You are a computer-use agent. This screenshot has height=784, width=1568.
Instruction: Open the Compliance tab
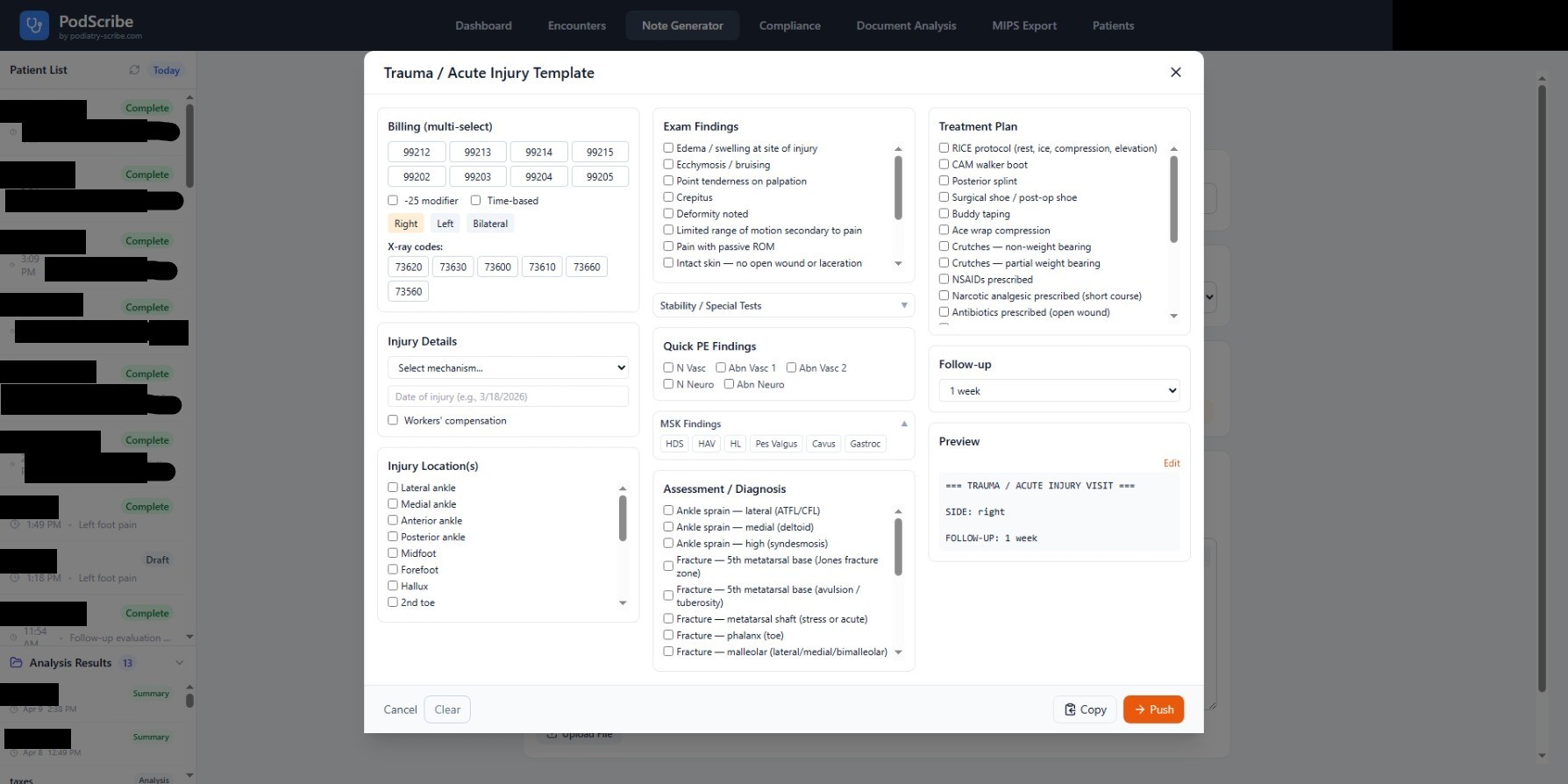click(790, 25)
